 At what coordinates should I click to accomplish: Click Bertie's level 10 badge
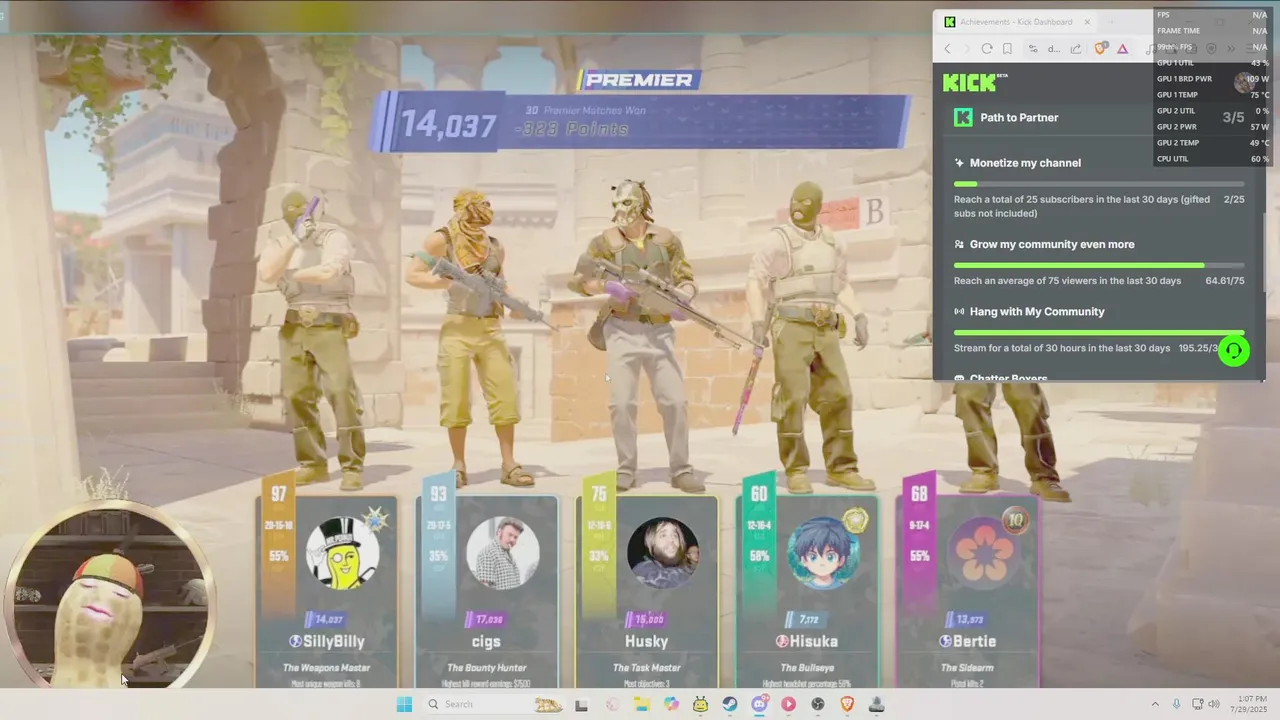tap(1015, 520)
